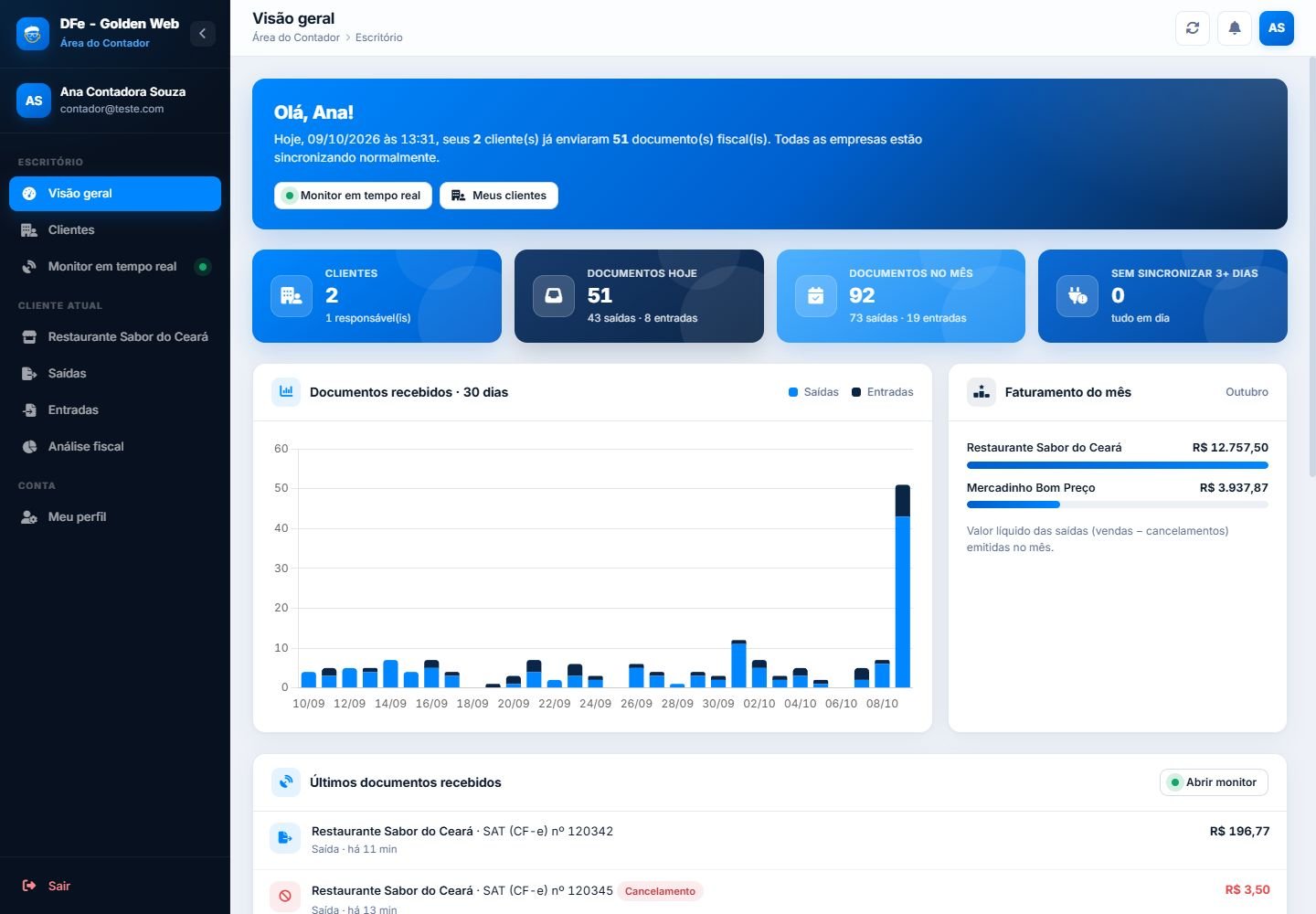Click the Saídas legend blue swatch

click(793, 392)
